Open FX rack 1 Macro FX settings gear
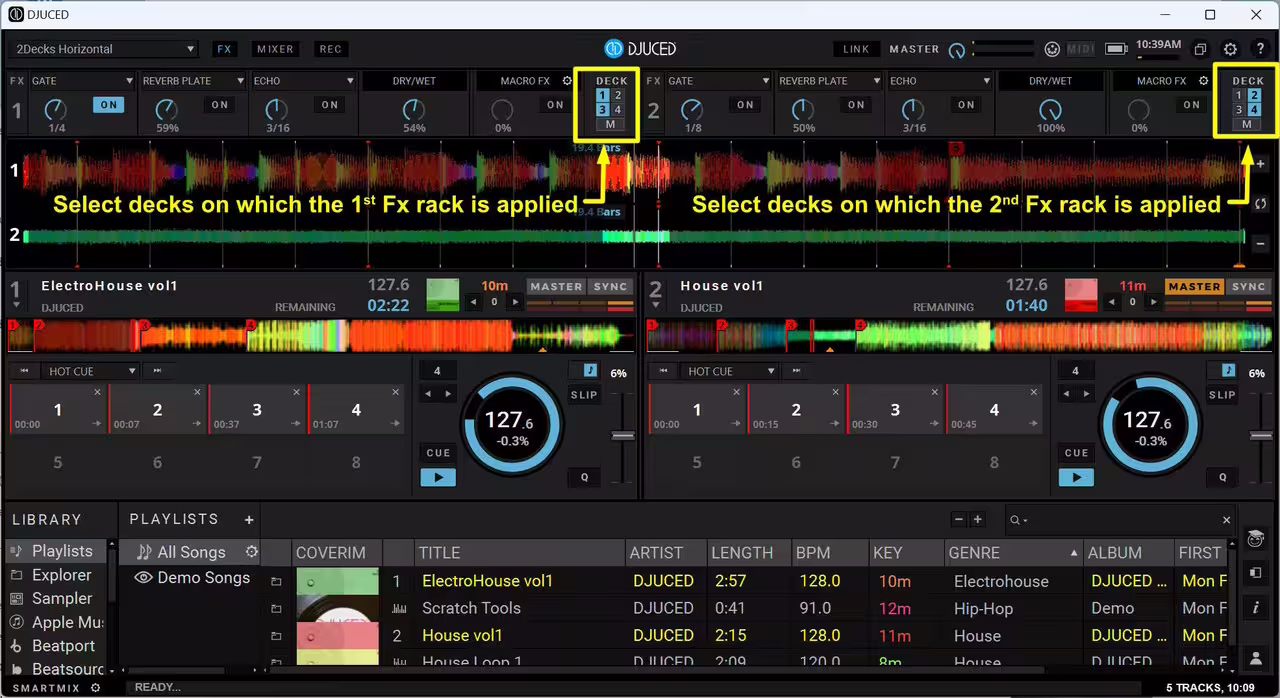 tap(567, 81)
